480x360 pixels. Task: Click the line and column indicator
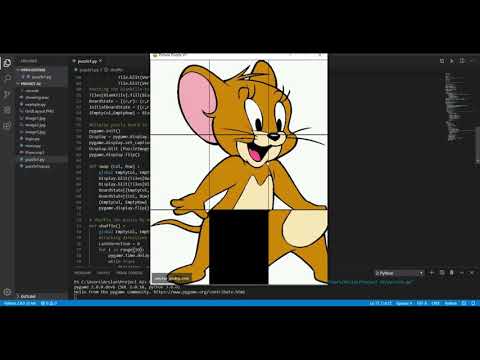pyautogui.click(x=380, y=303)
